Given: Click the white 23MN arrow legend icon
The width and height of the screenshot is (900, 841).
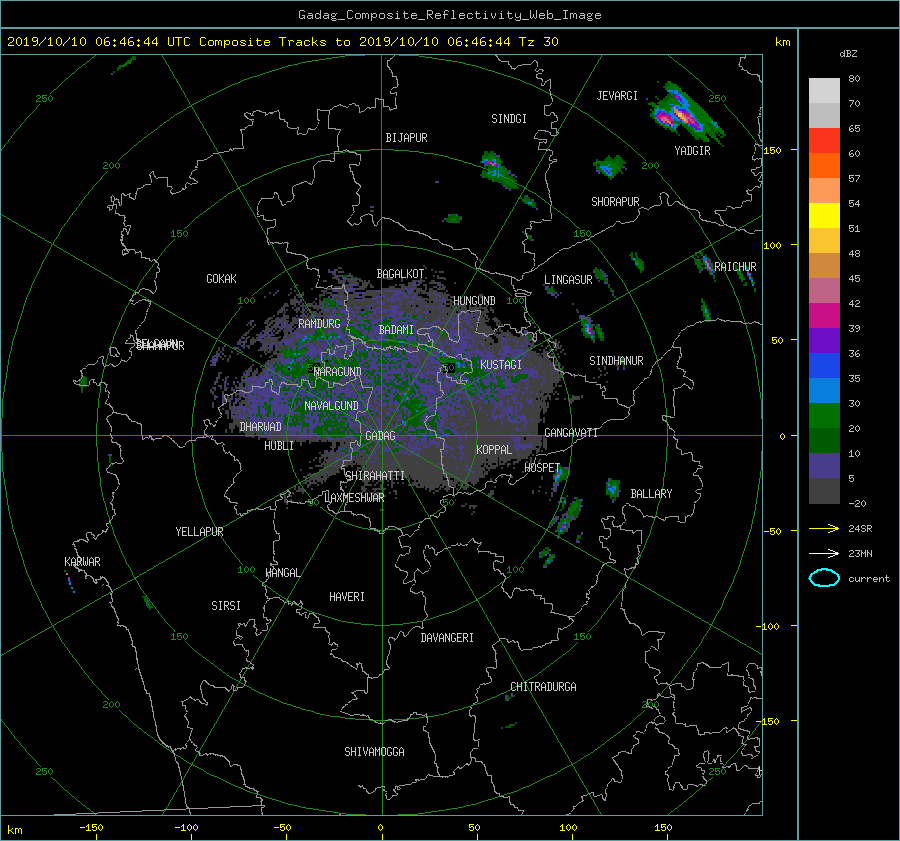Looking at the screenshot, I should tap(824, 553).
